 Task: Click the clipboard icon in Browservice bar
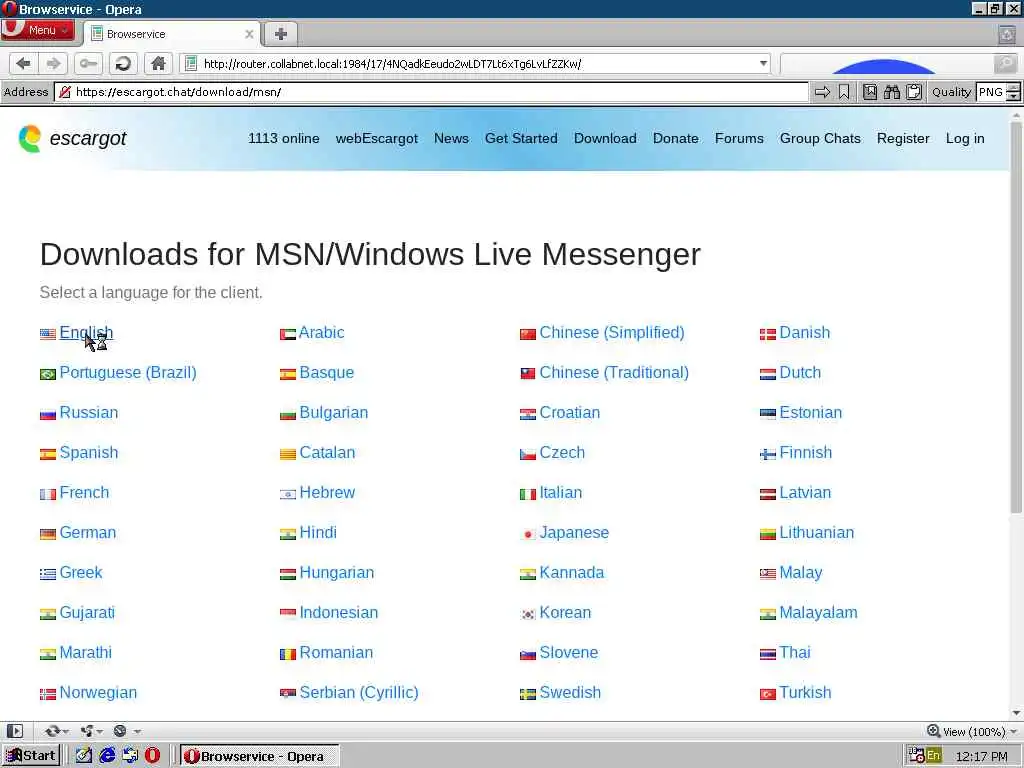click(x=914, y=92)
